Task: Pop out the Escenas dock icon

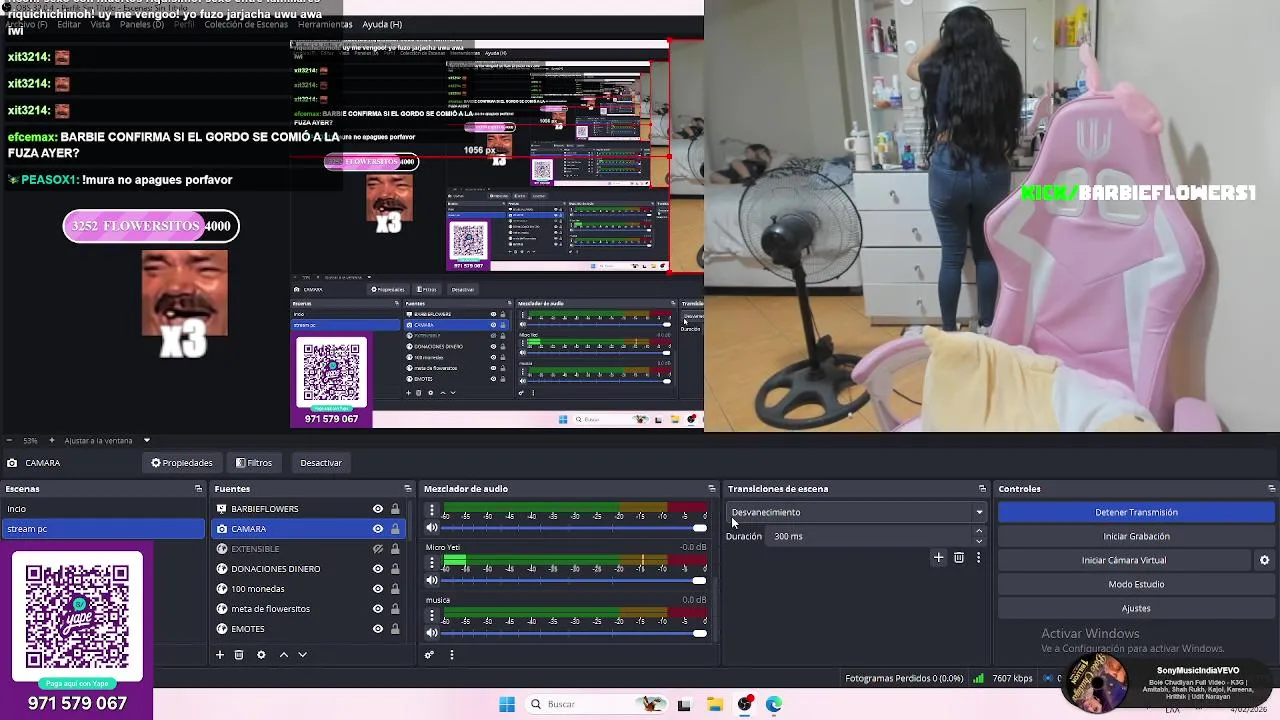Action: [198, 489]
